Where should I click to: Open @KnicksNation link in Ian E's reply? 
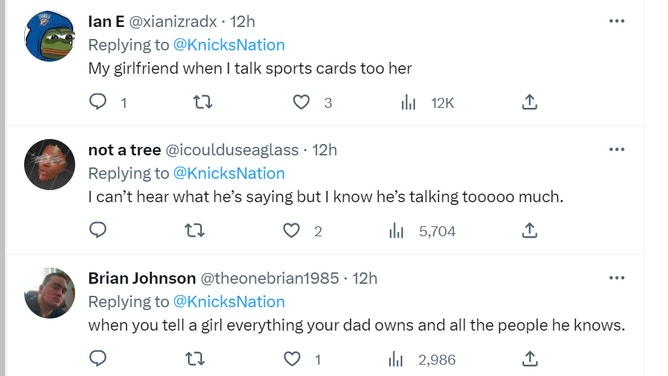coord(229,45)
